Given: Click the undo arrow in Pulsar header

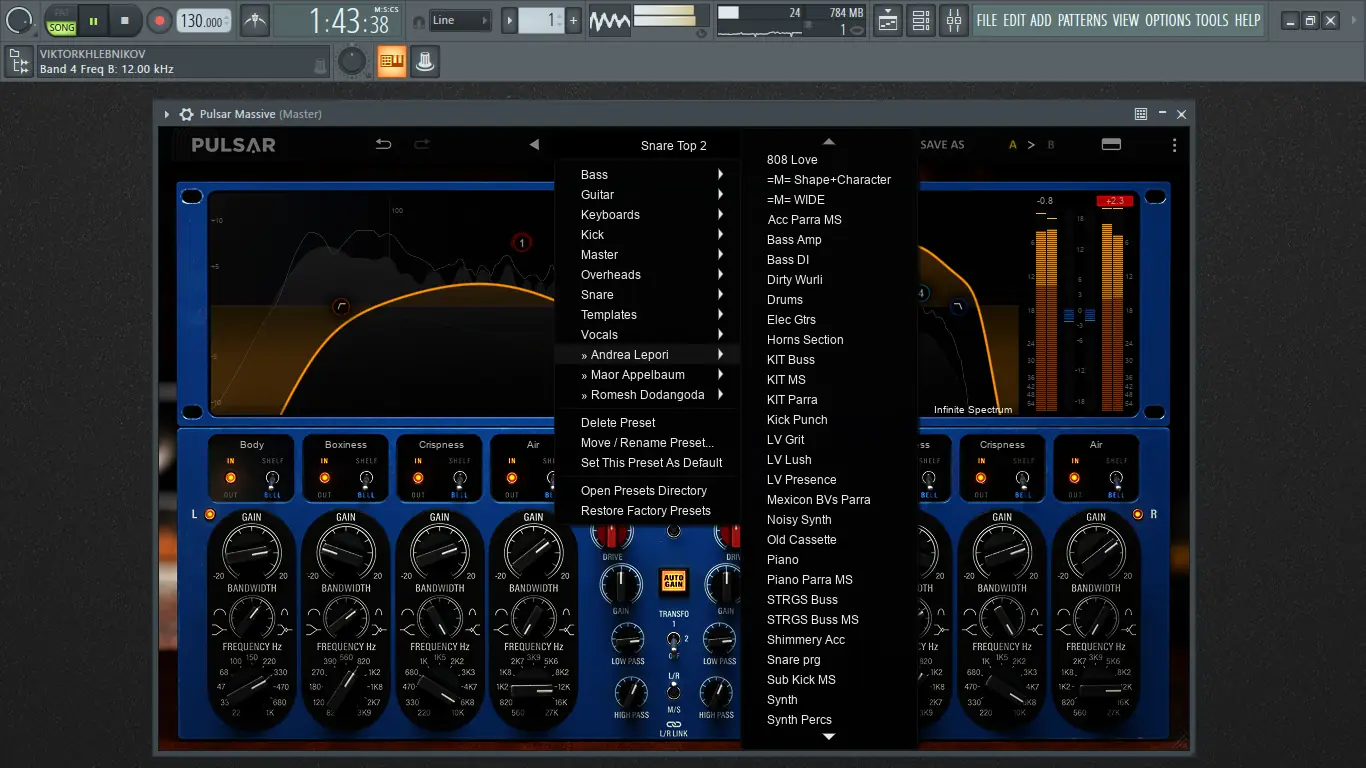Looking at the screenshot, I should [x=383, y=145].
